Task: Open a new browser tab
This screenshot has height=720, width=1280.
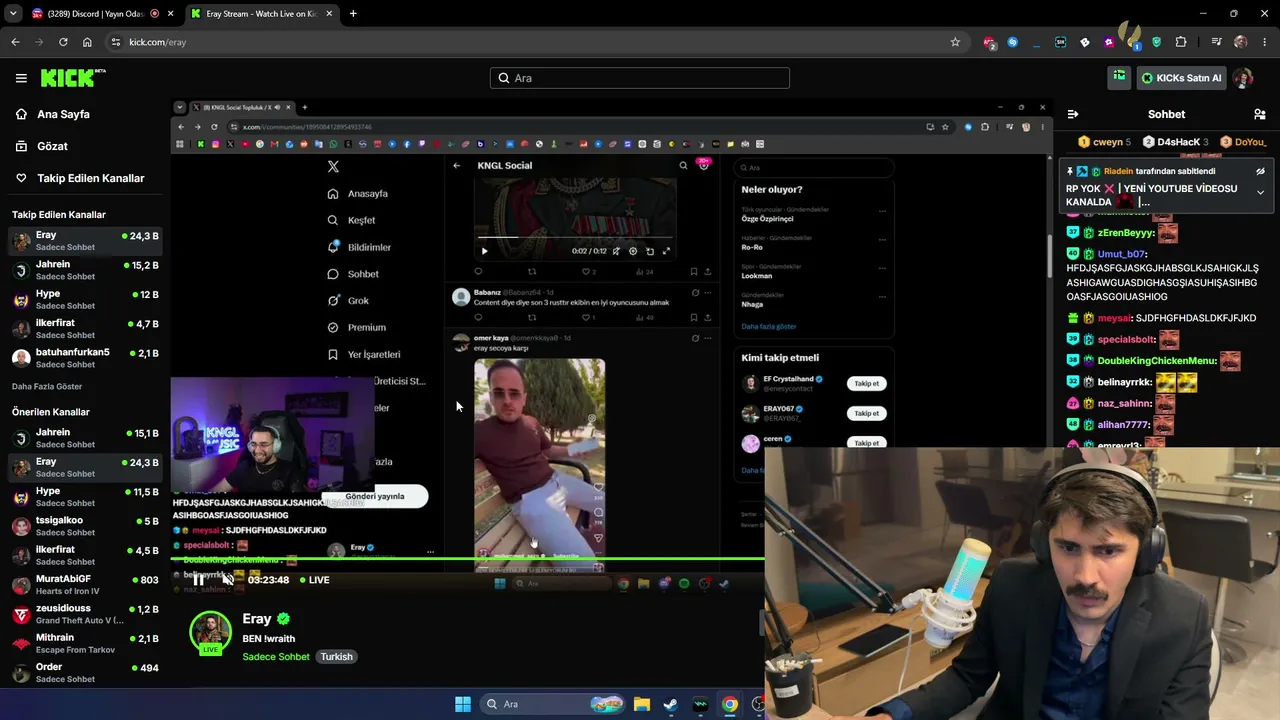Action: [x=353, y=14]
